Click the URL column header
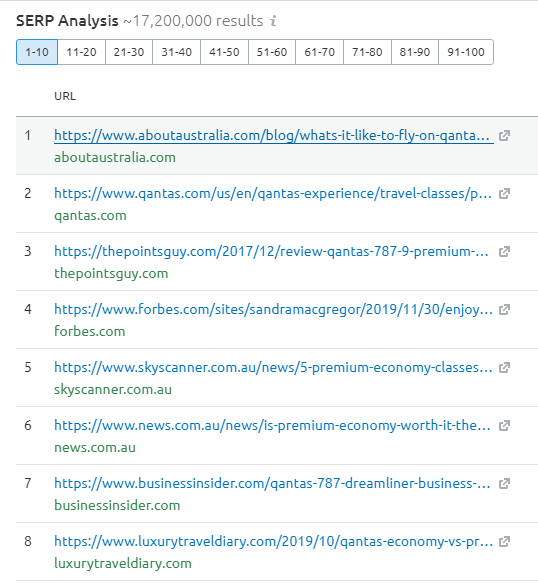The image size is (538, 585). click(65, 96)
